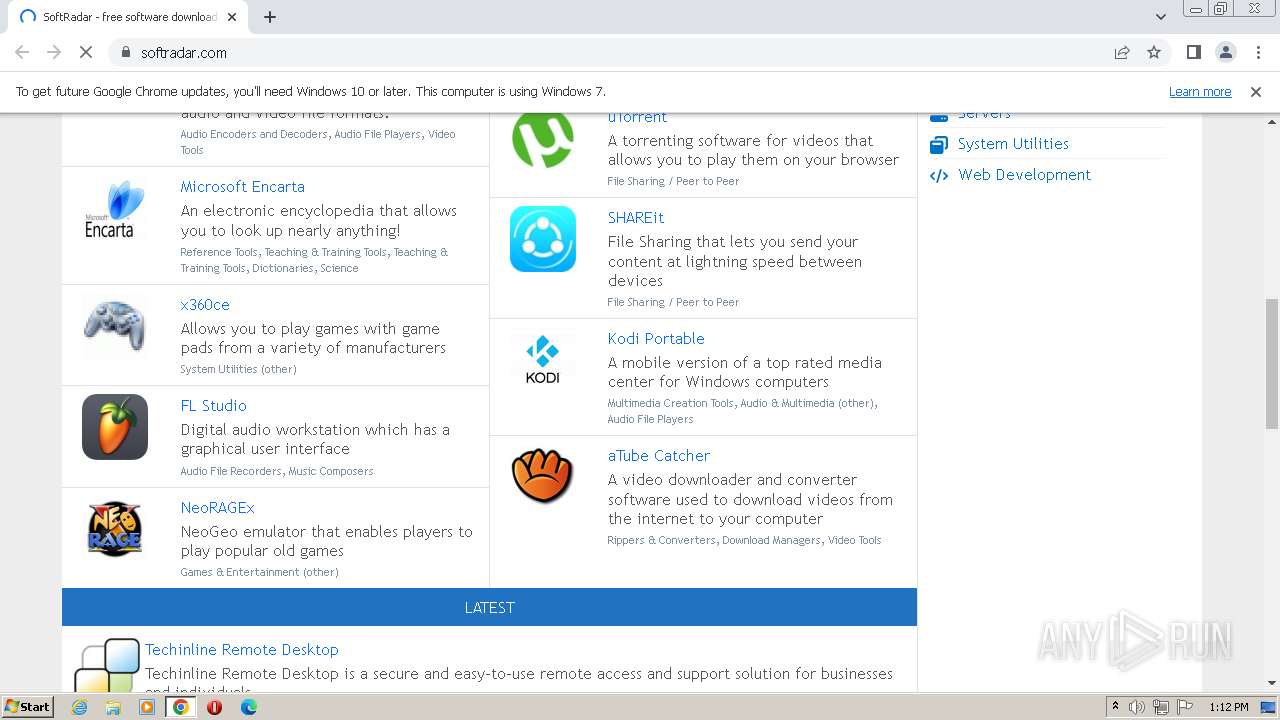Click the Audio Encoders and Decoders tag

click(254, 134)
